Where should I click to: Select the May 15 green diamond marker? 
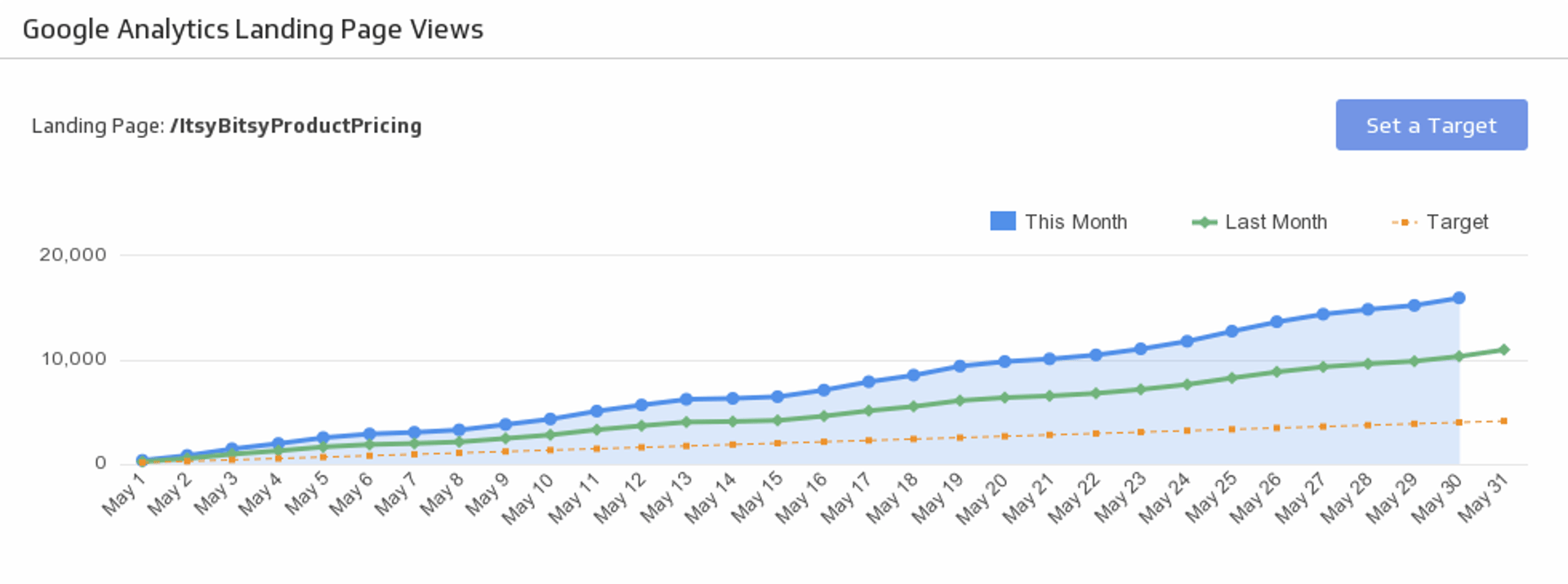(x=777, y=420)
